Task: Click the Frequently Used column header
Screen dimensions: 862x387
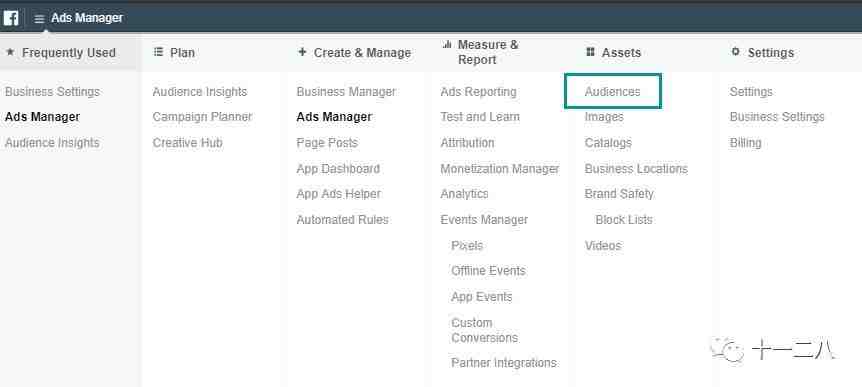Action: point(69,53)
